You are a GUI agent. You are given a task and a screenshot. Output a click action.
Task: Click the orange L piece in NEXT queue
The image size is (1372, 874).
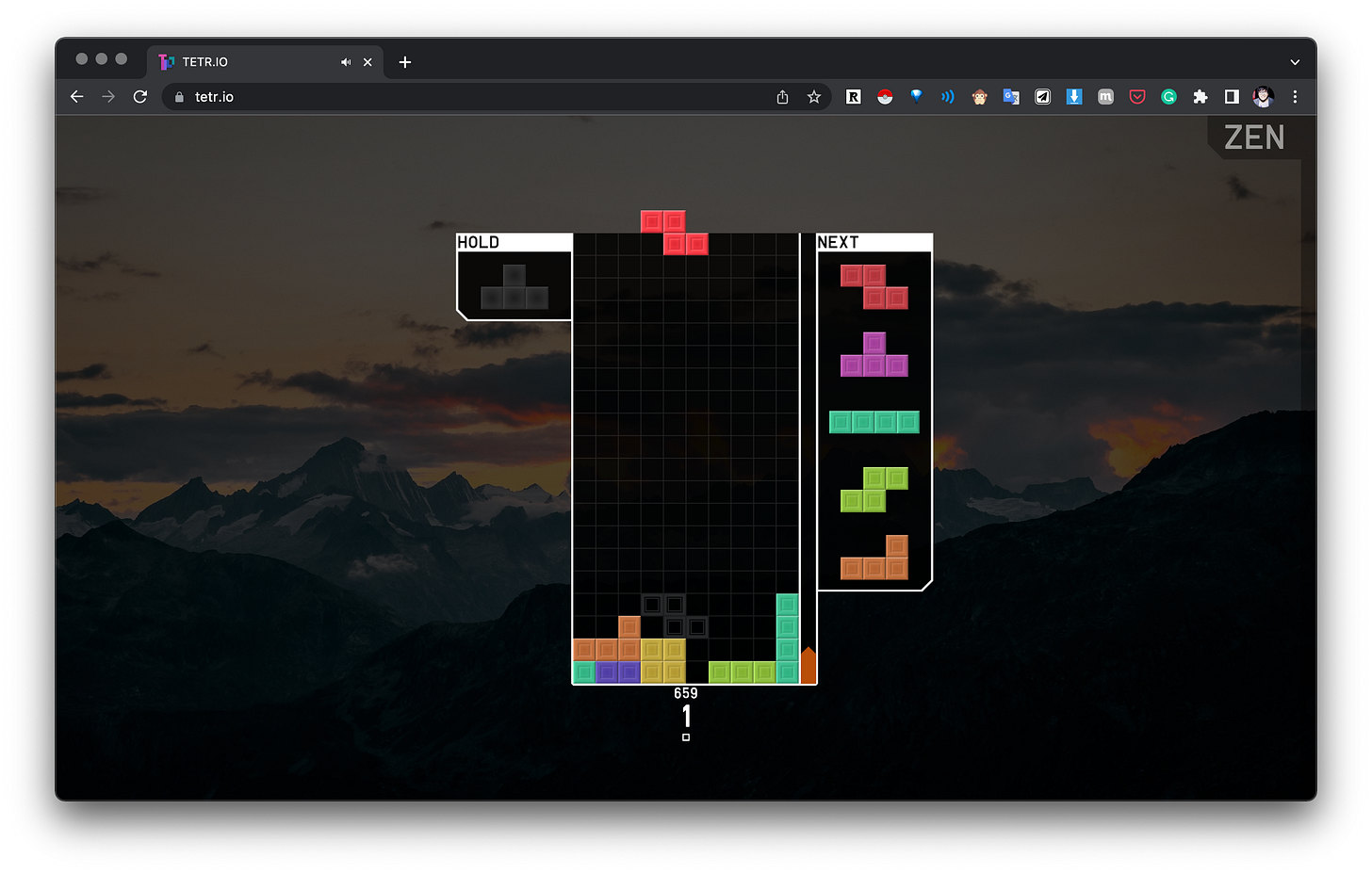point(874,558)
